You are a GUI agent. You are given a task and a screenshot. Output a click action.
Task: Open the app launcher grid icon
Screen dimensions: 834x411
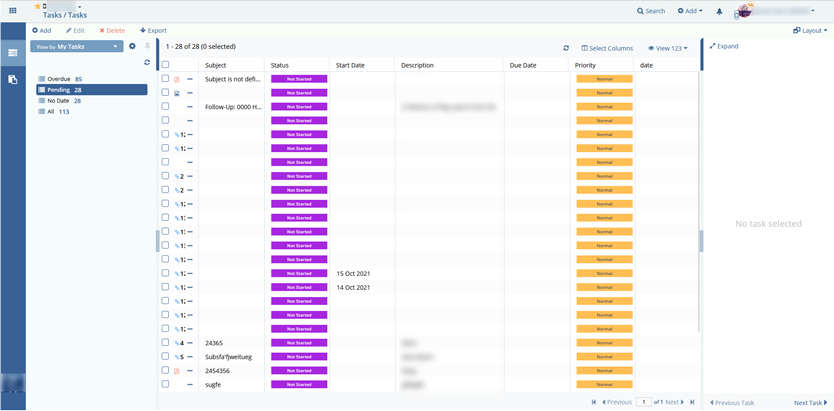click(12, 11)
